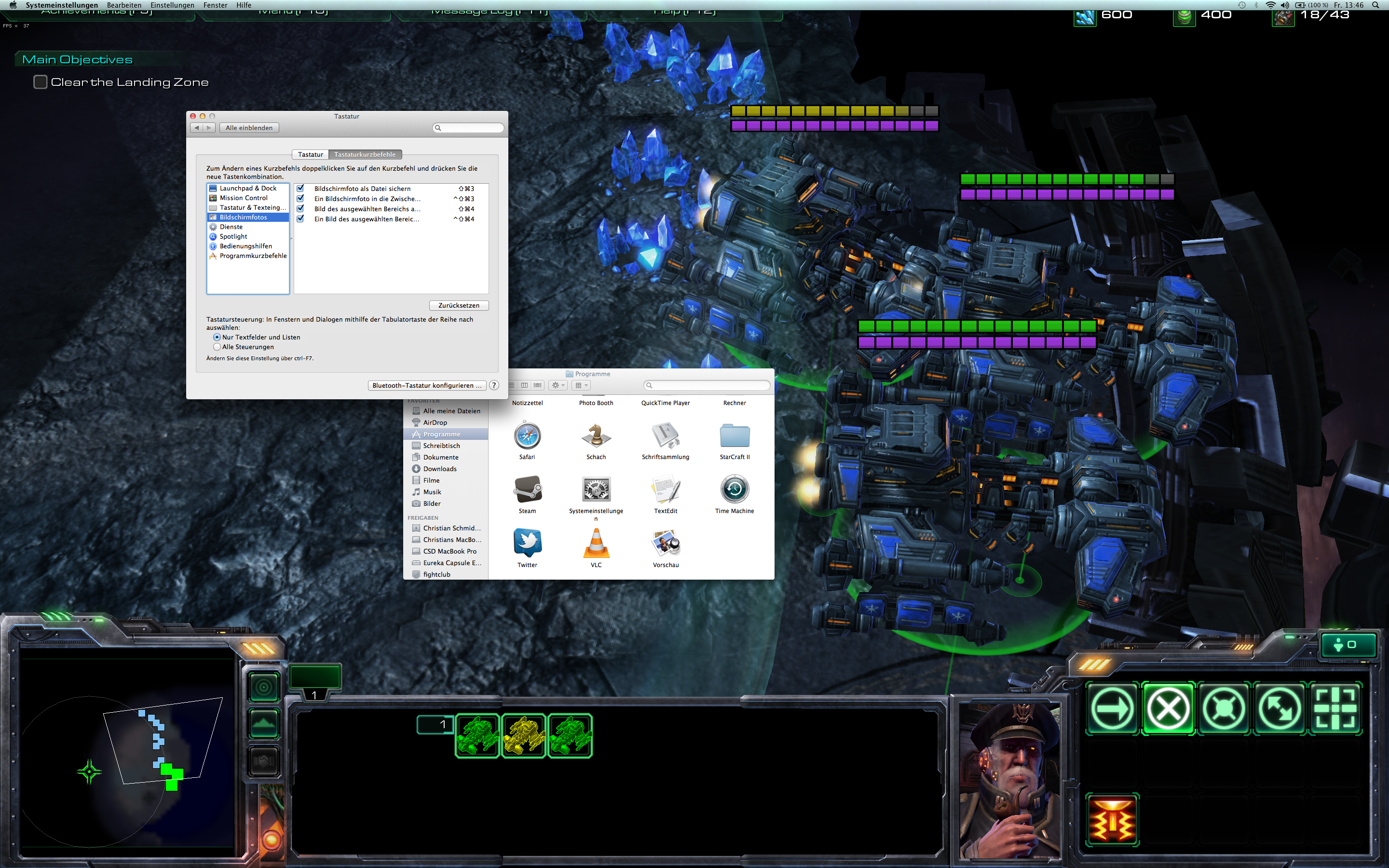
Task: Open the Bearbeiten menu
Action: [x=124, y=5]
